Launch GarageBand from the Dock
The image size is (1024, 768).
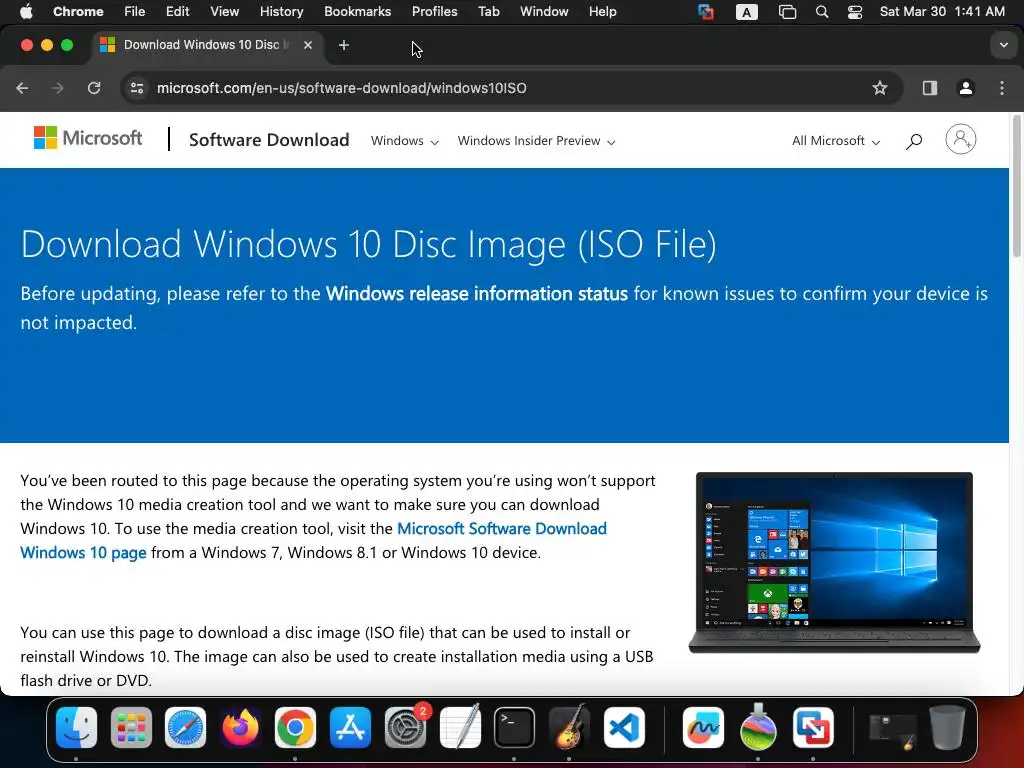pyautogui.click(x=569, y=727)
